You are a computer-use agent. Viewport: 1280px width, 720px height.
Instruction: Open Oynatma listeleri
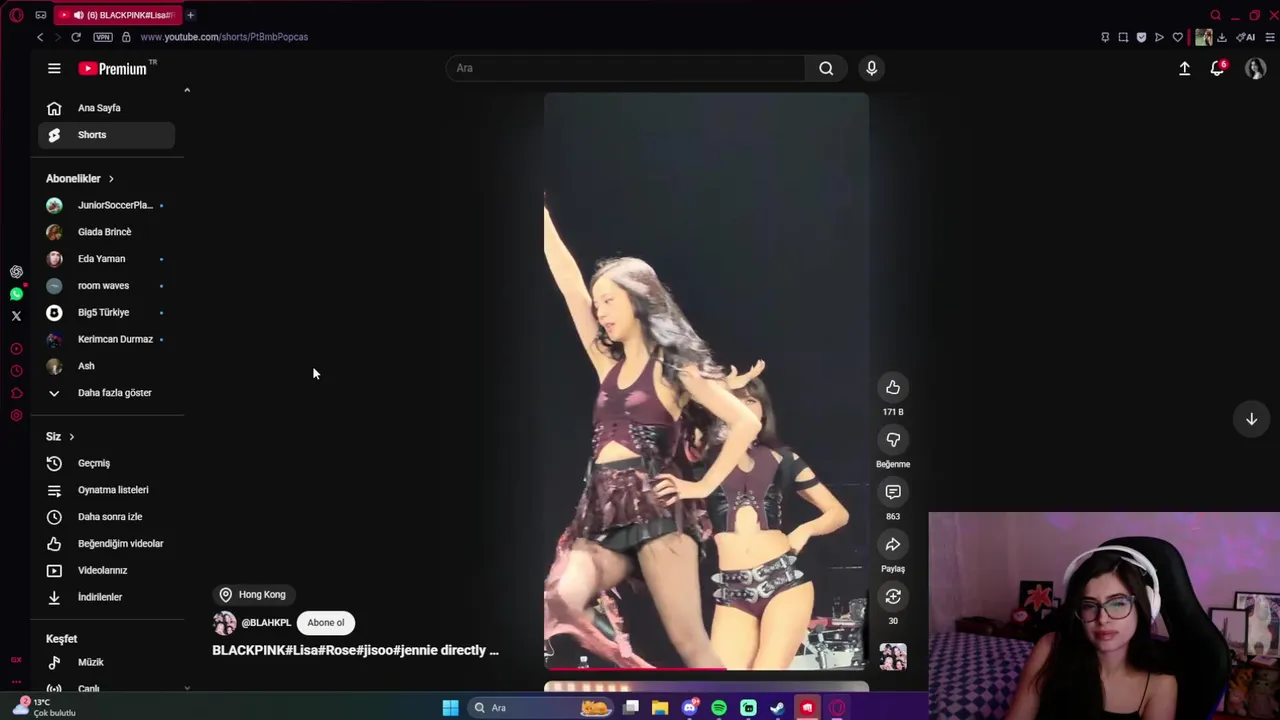tap(106, 490)
